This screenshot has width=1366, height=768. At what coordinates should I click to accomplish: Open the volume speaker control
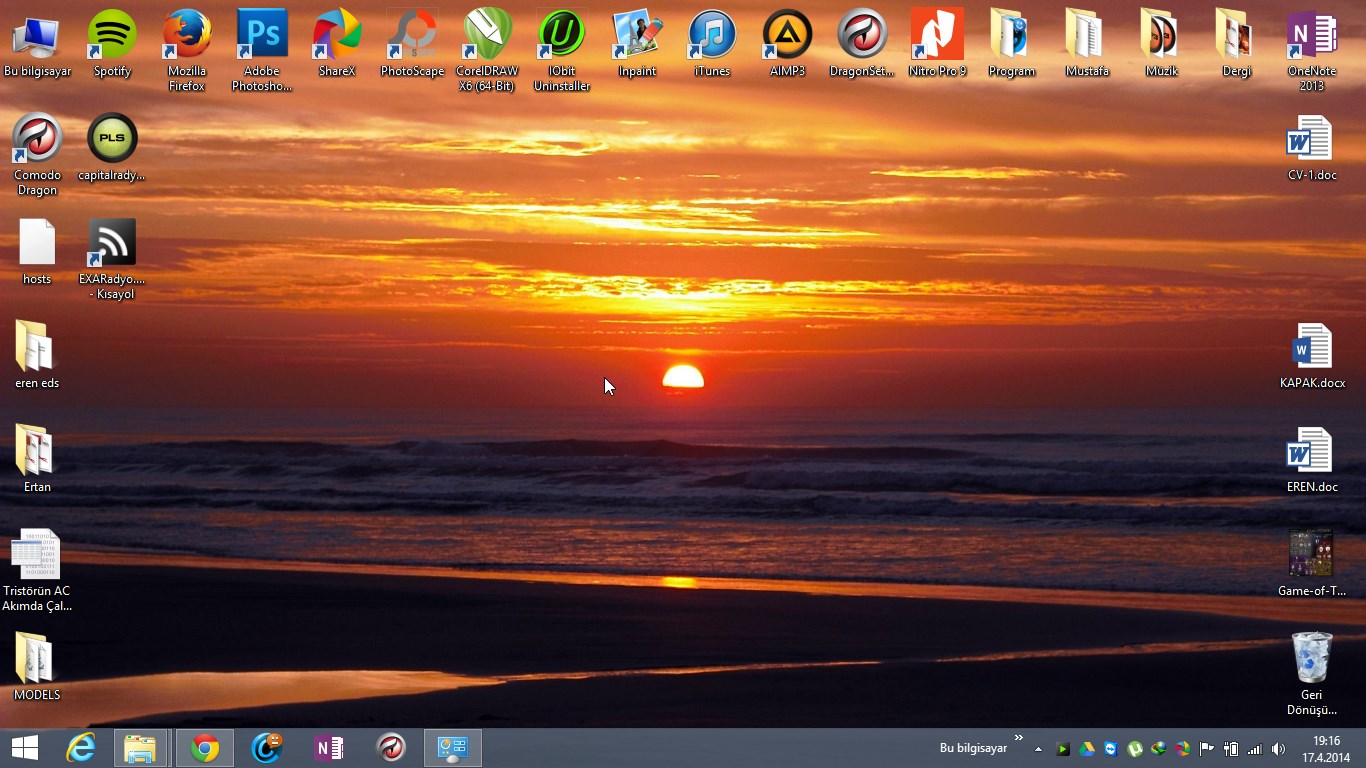coord(1279,749)
